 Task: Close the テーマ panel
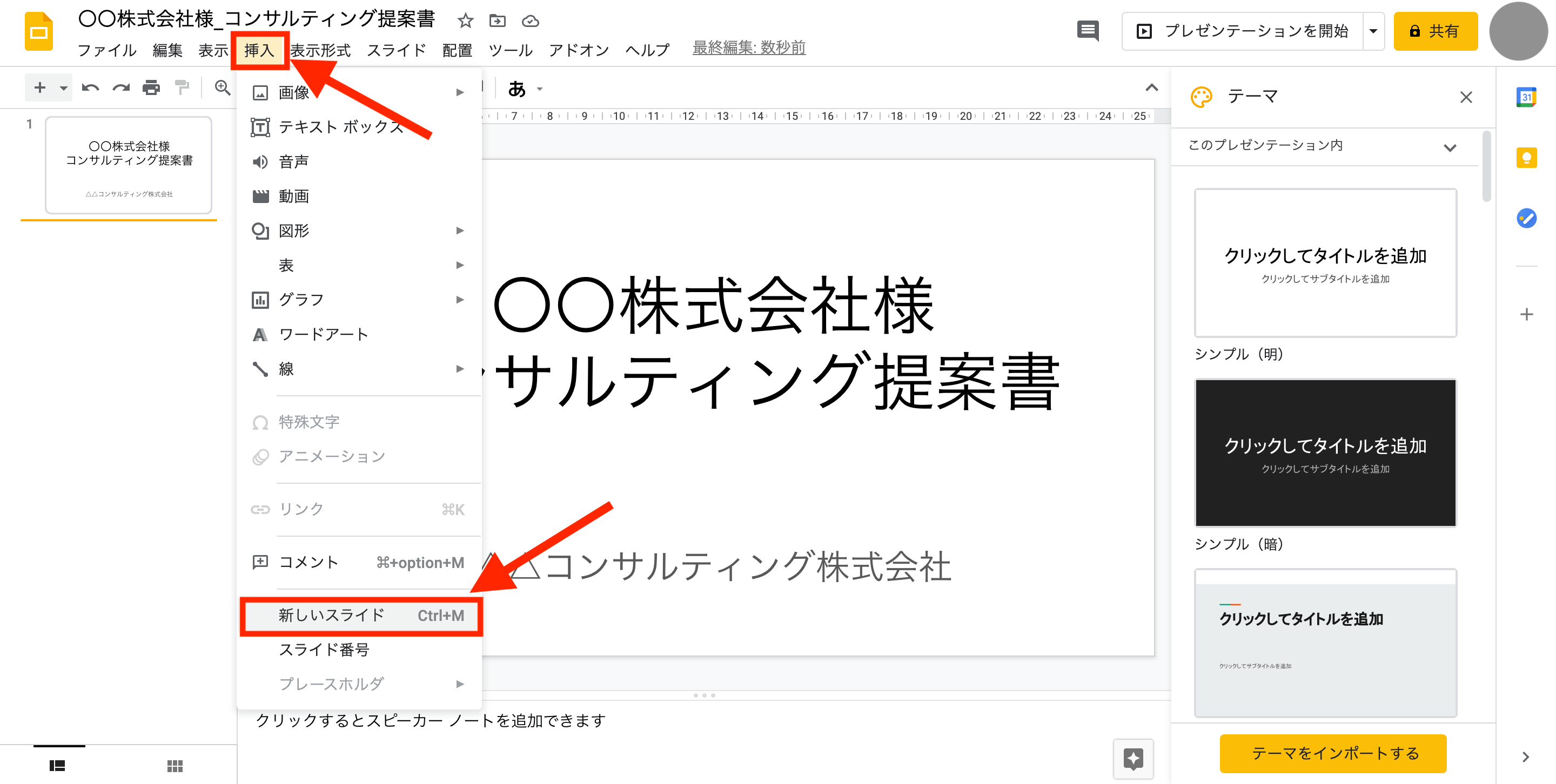1466,97
